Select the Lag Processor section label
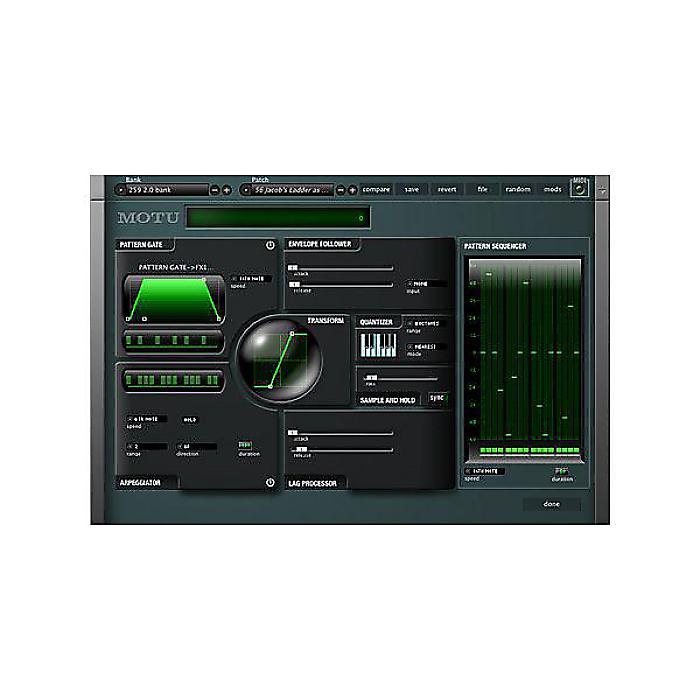Screen dimensions: 700x700 [x=314, y=483]
